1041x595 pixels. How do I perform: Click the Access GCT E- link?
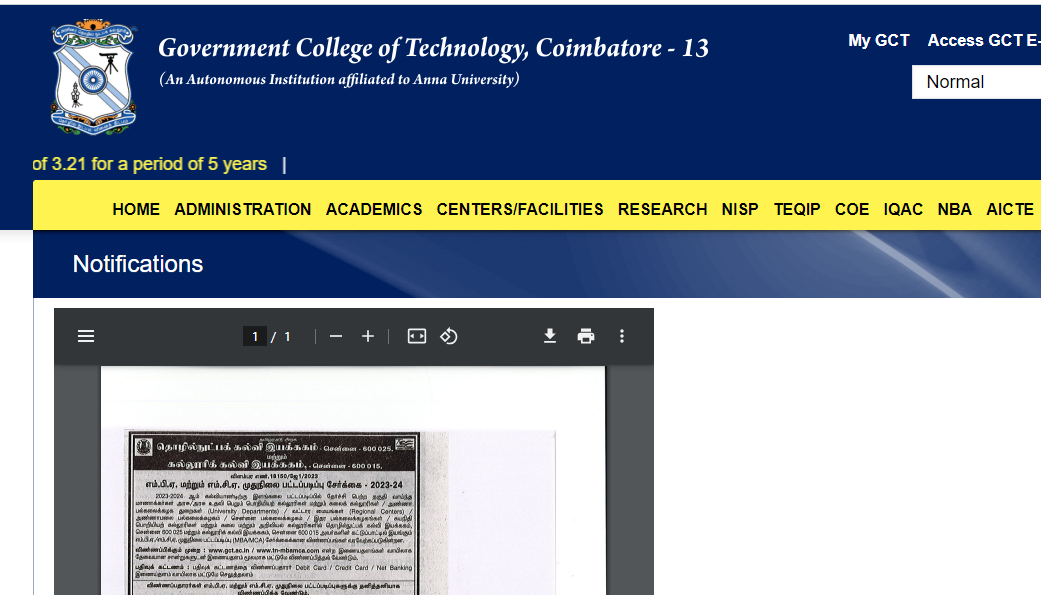click(984, 41)
